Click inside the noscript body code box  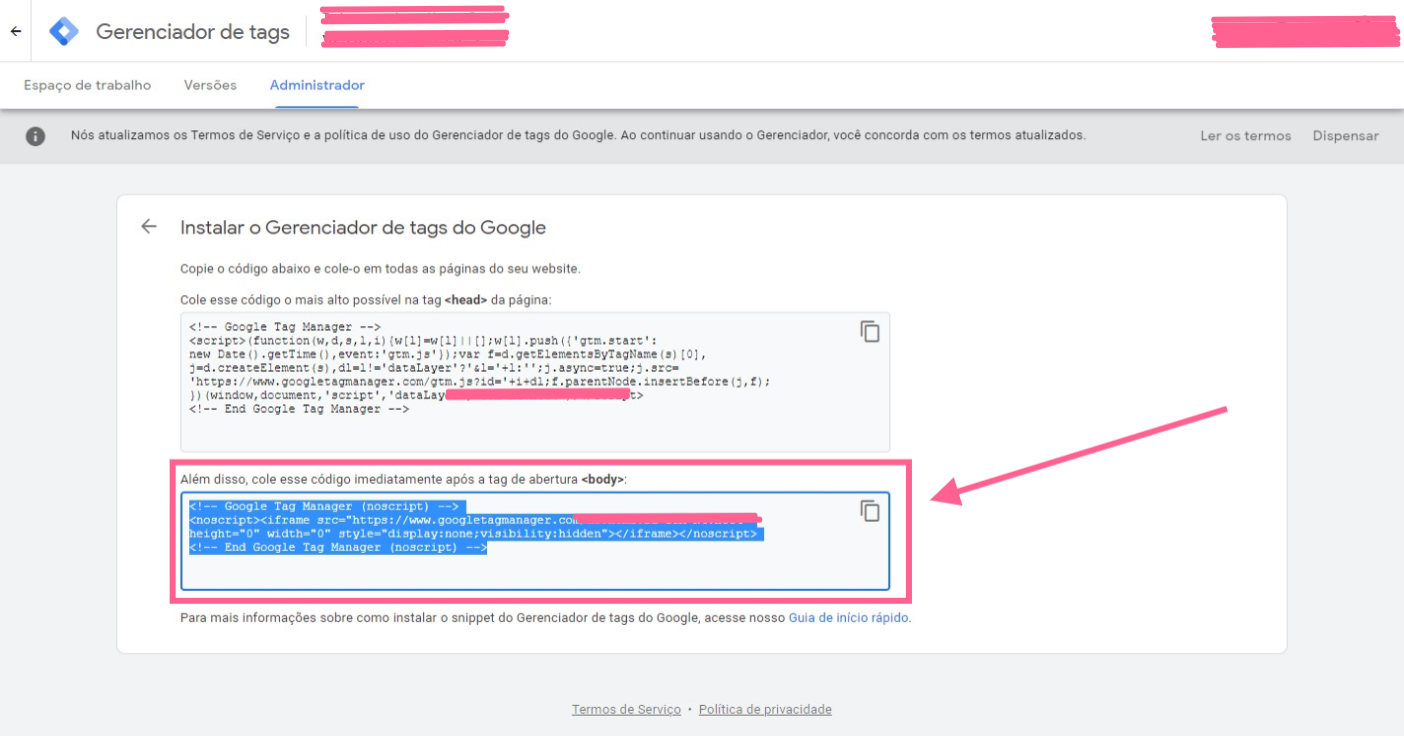[x=535, y=541]
